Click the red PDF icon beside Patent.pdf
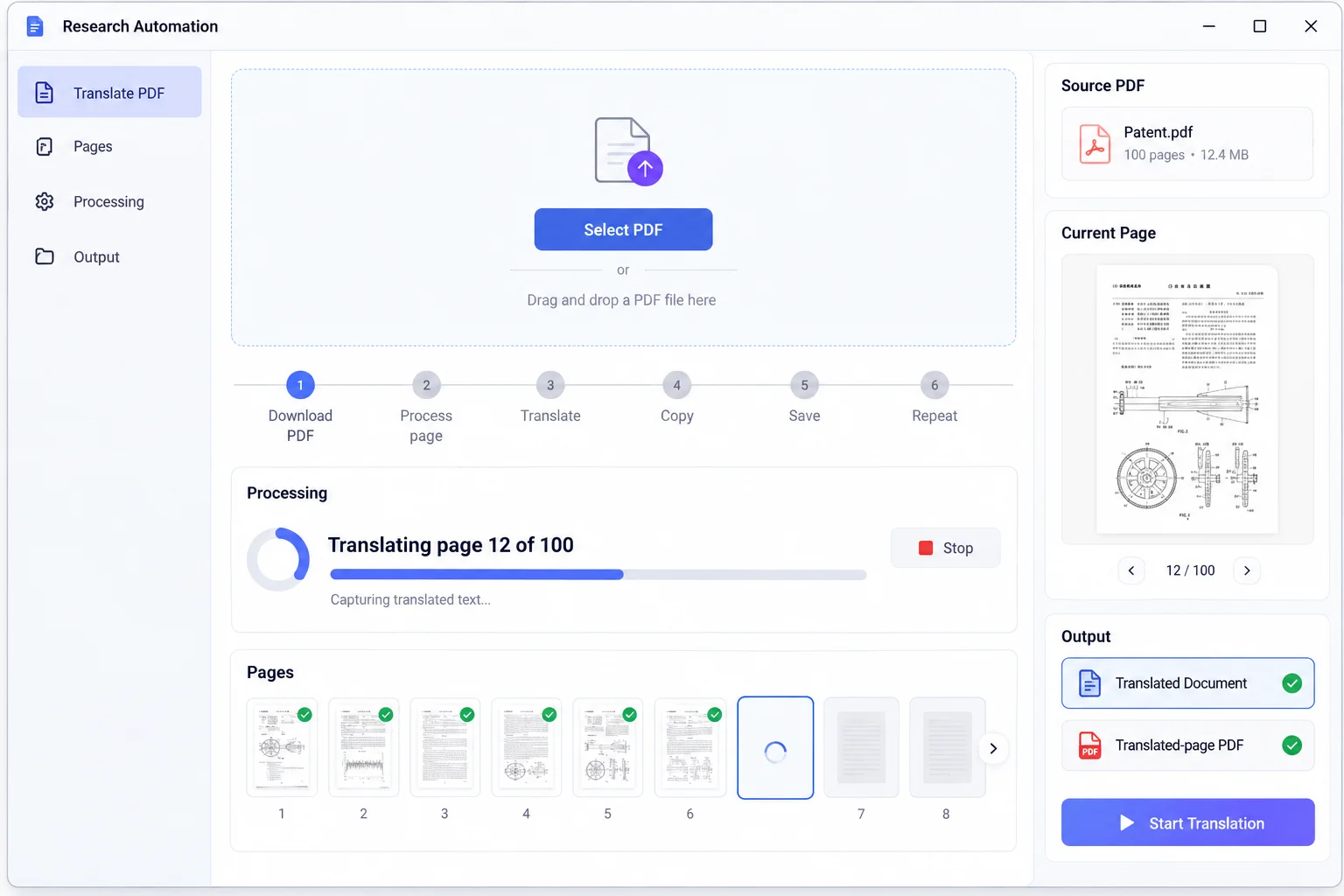The image size is (1344, 896). click(1095, 143)
